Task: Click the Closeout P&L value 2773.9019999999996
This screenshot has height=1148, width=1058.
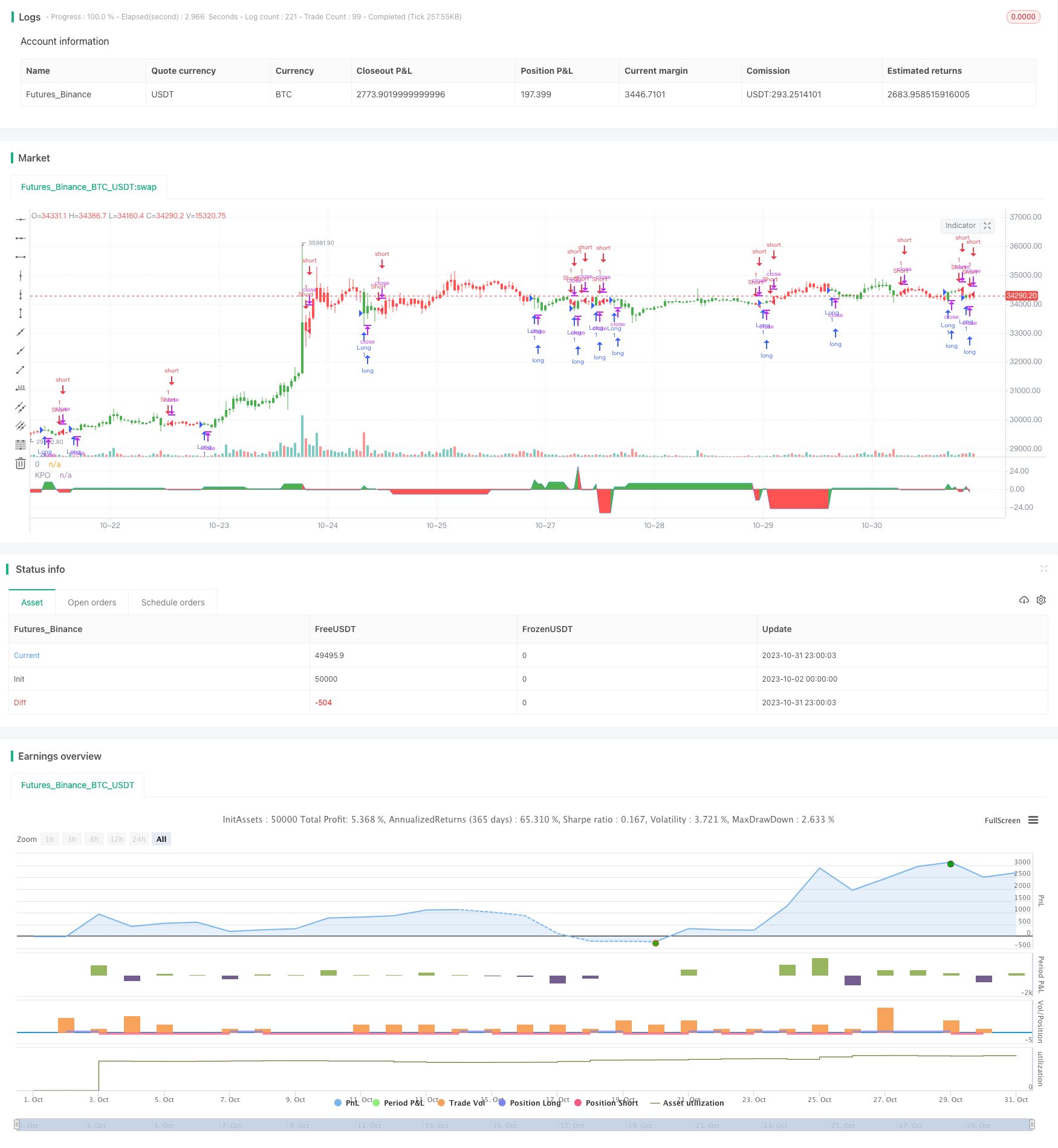Action: point(400,94)
